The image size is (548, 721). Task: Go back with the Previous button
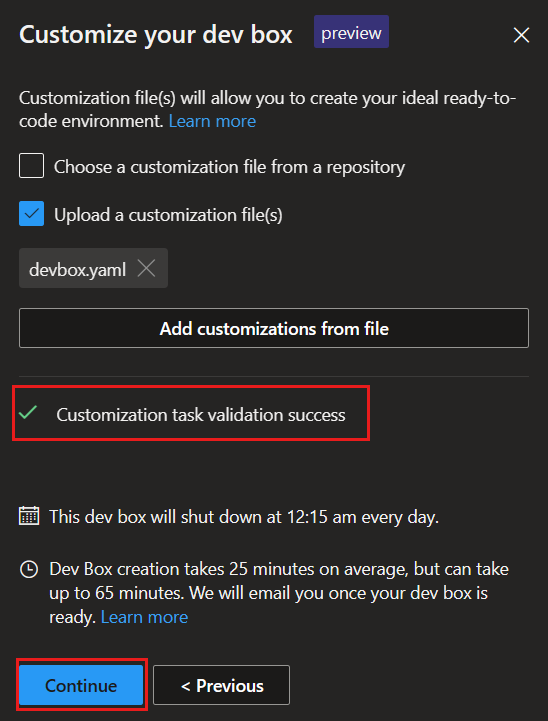222,685
